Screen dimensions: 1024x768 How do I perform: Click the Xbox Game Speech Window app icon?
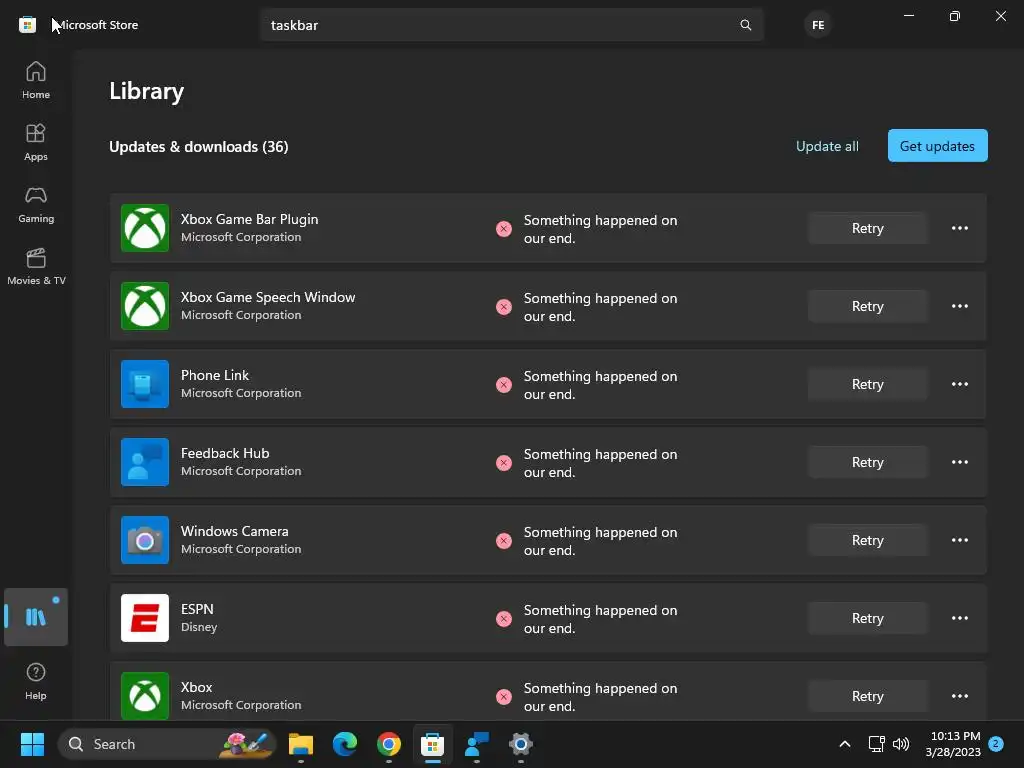tap(145, 306)
